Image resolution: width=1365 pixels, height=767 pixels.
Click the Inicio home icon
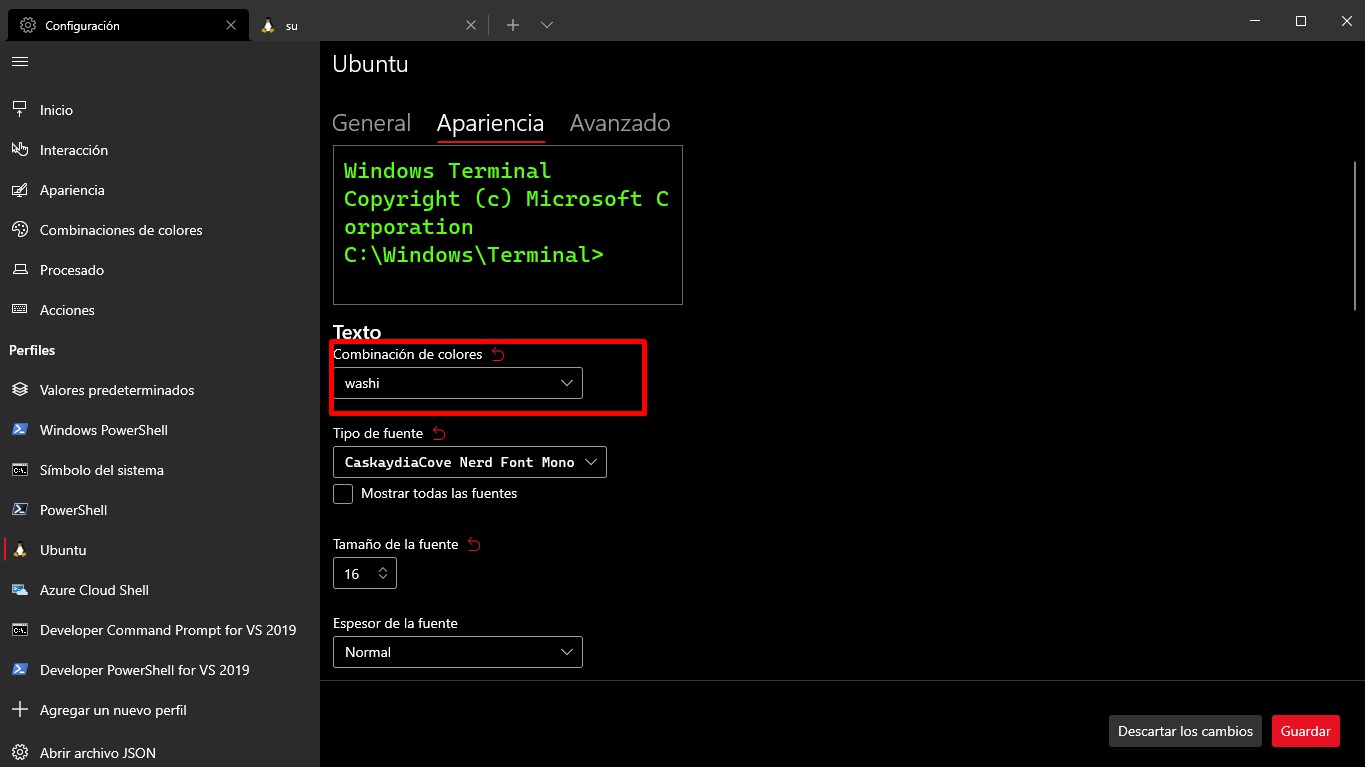(20, 110)
